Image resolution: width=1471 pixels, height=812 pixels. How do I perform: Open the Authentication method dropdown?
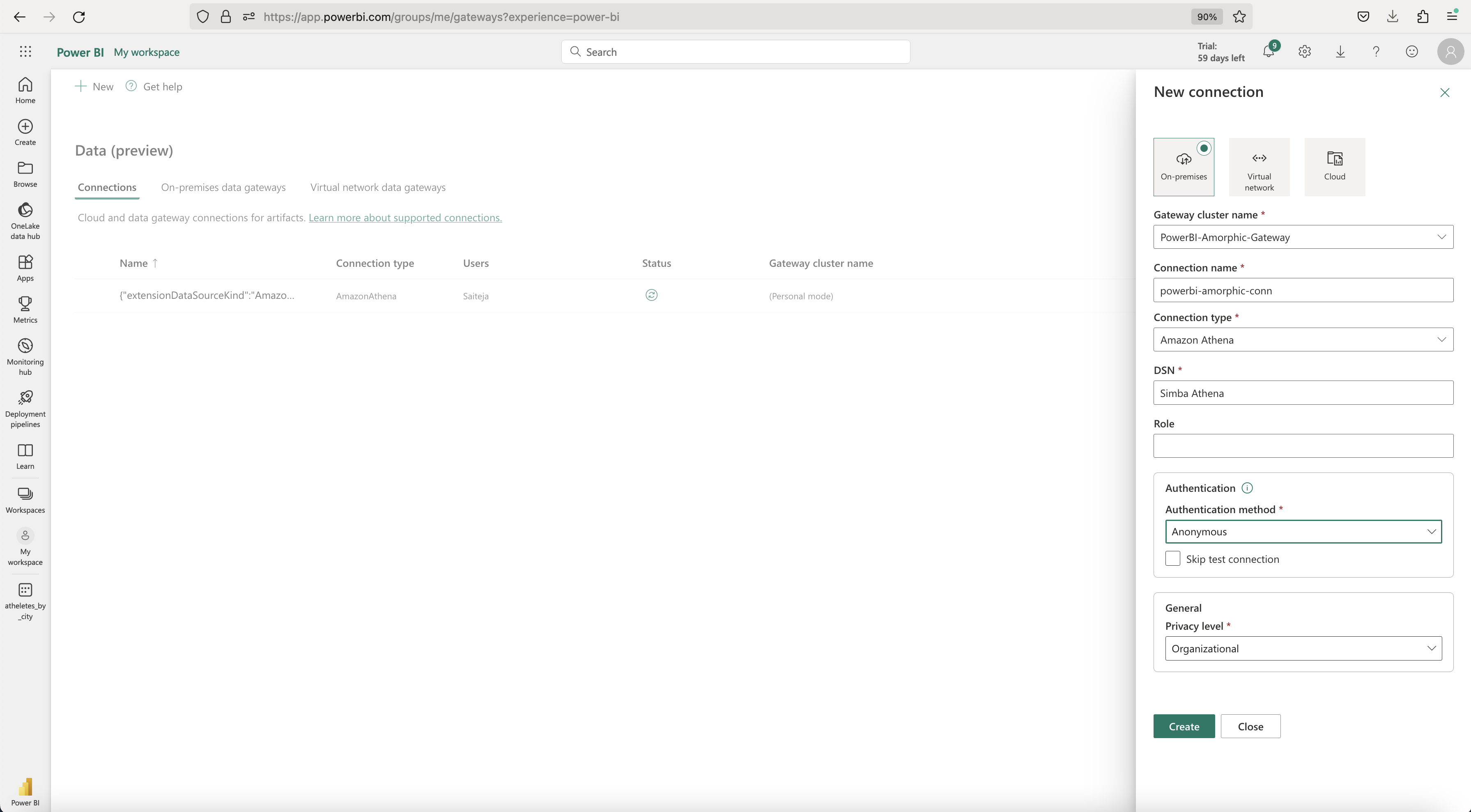[1303, 532]
